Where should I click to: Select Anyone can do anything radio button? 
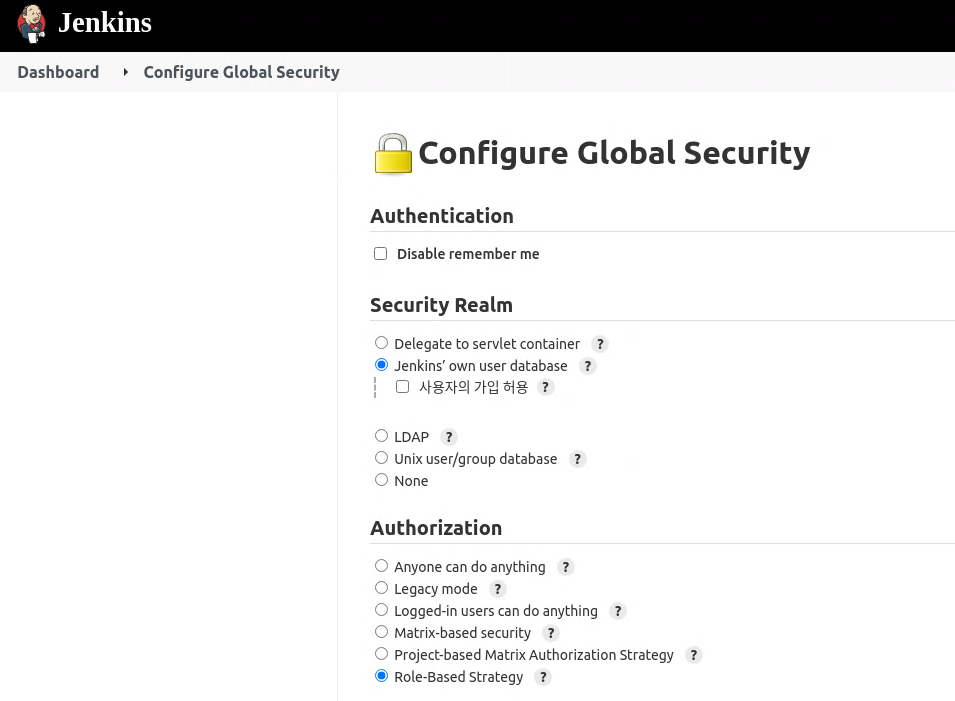coord(381,566)
